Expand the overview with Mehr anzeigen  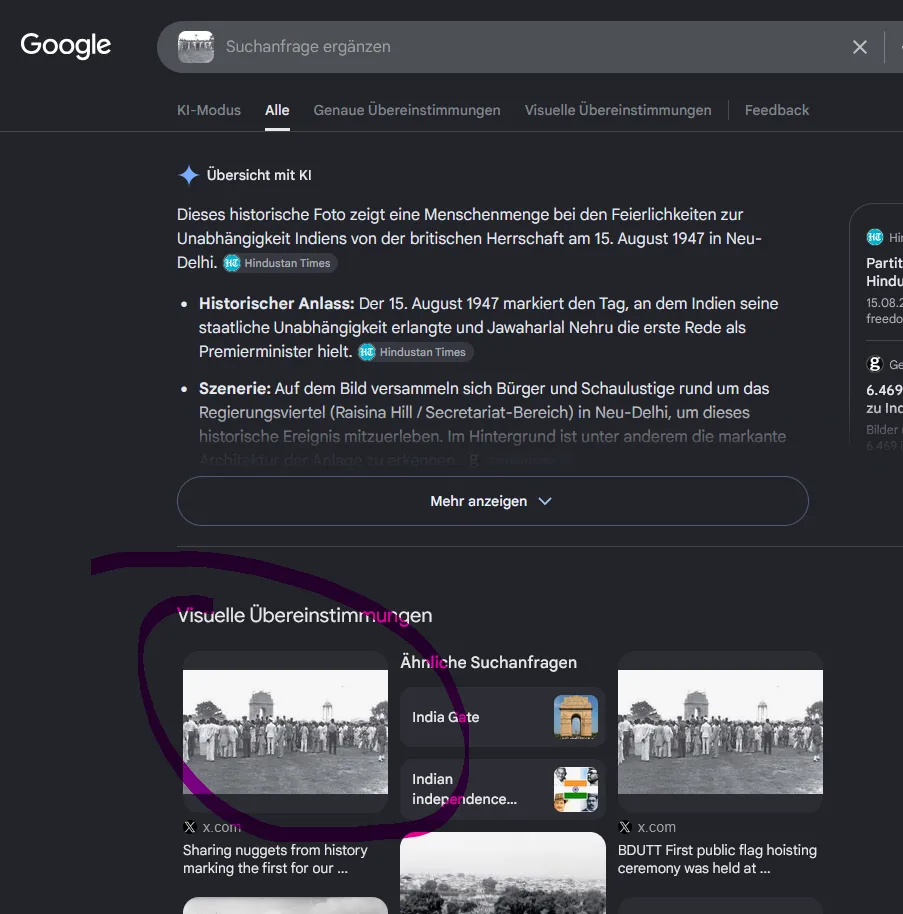point(493,501)
